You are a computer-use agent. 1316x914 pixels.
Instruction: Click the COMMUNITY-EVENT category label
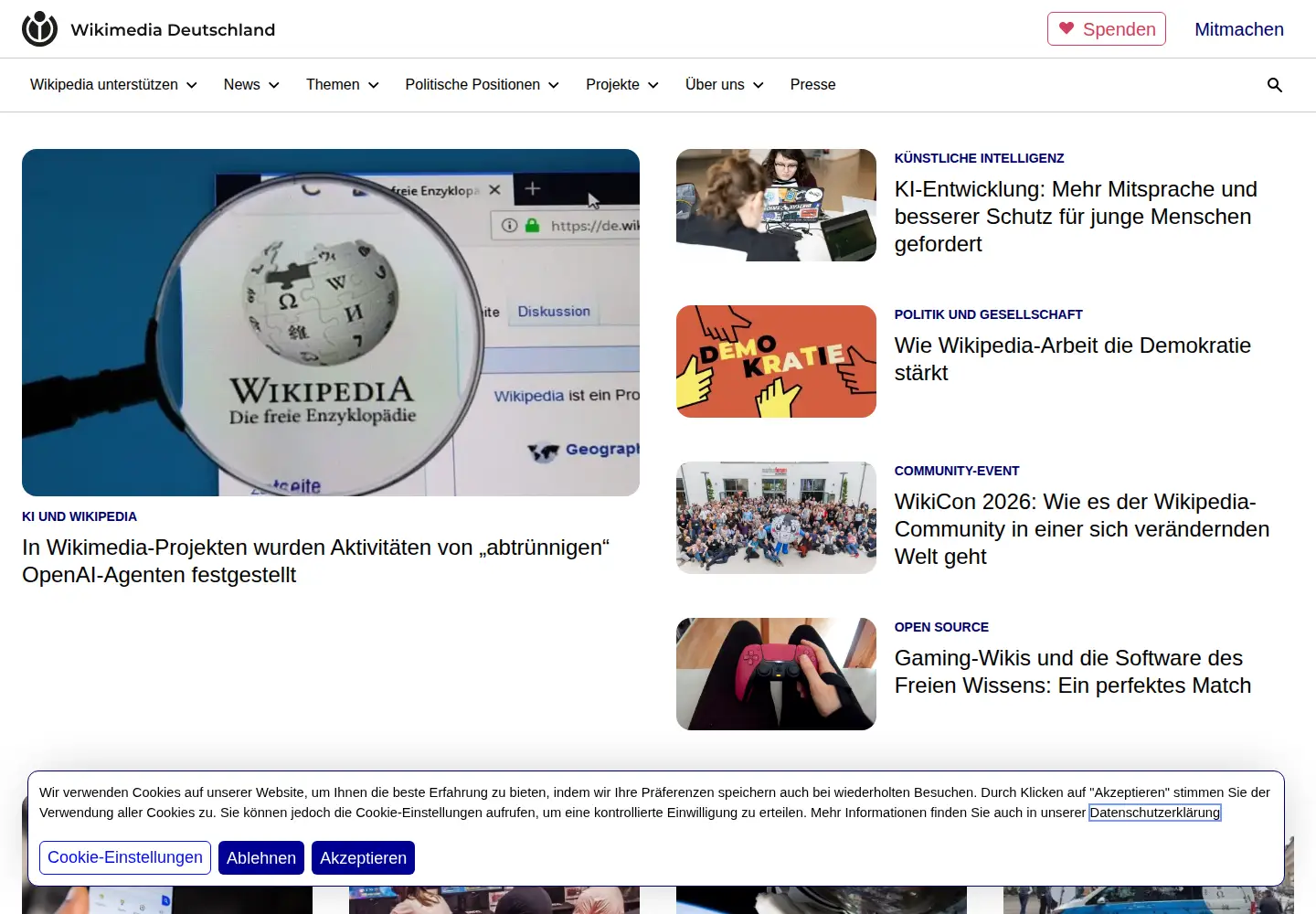957,471
